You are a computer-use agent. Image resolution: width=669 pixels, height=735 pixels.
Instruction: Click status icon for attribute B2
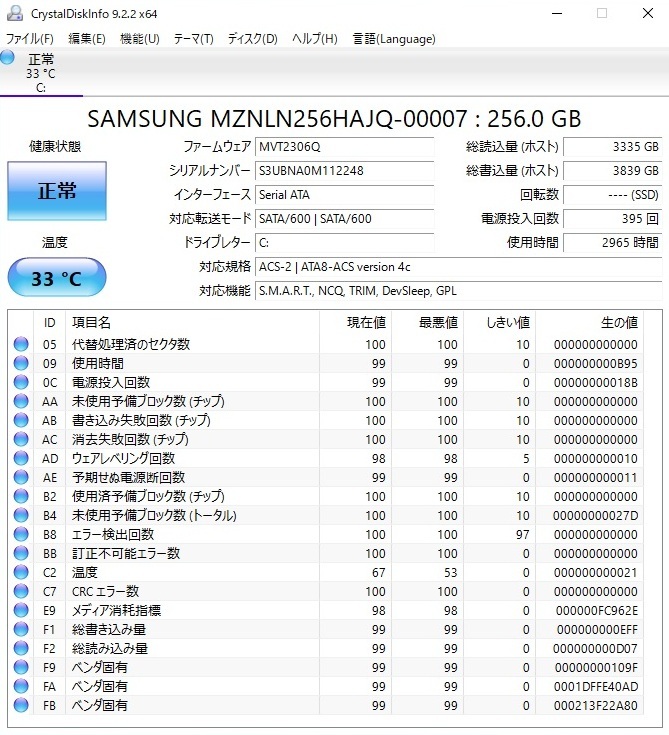click(x=21, y=496)
